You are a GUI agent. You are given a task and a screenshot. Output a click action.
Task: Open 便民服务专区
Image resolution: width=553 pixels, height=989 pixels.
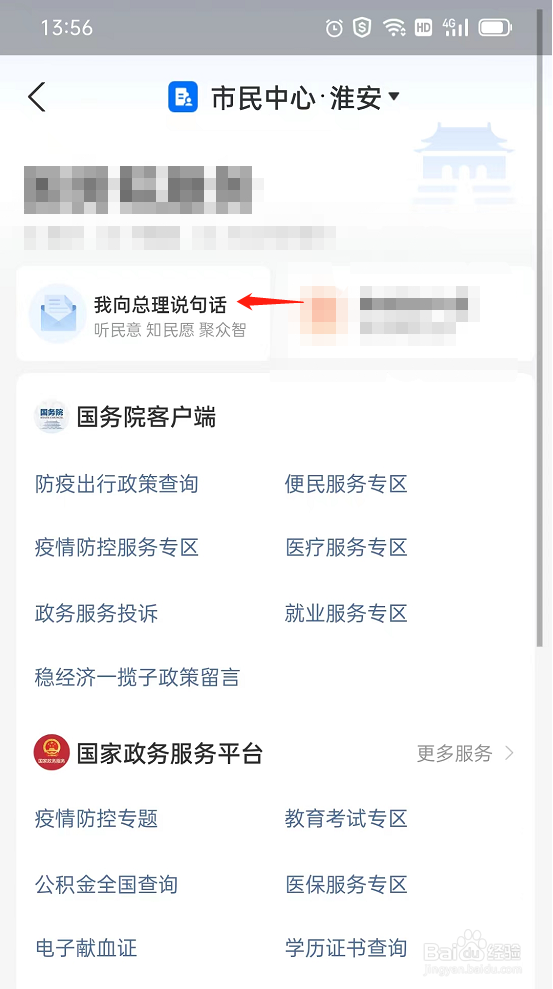[346, 484]
